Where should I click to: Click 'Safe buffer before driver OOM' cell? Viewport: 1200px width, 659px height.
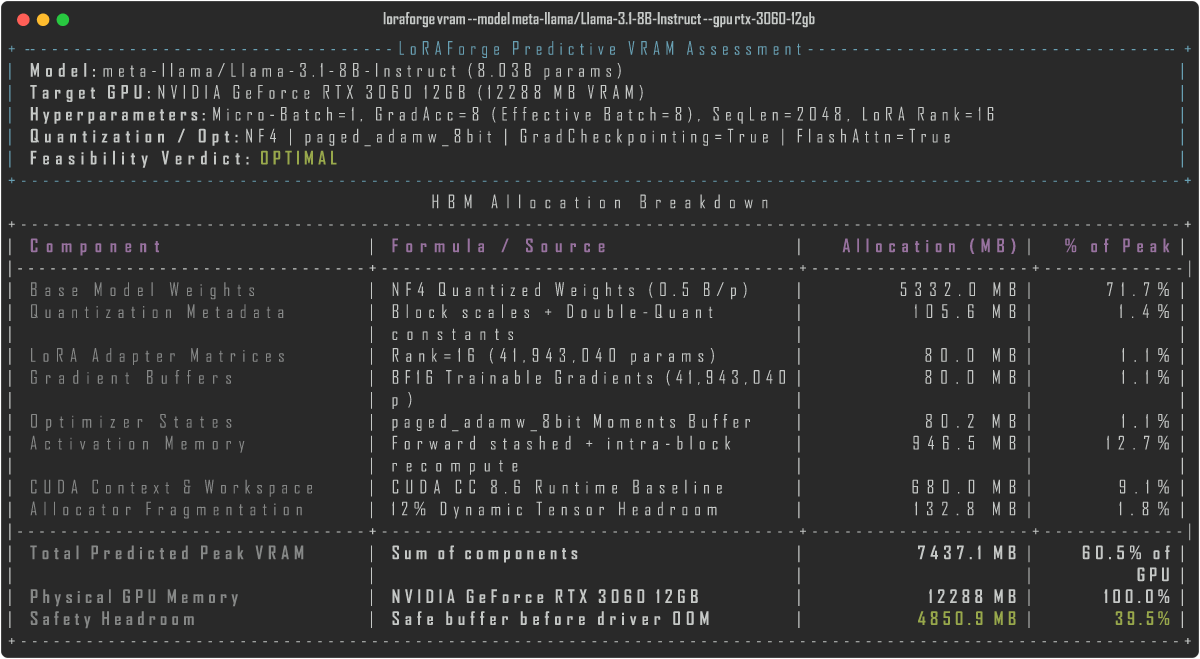(x=551, y=619)
